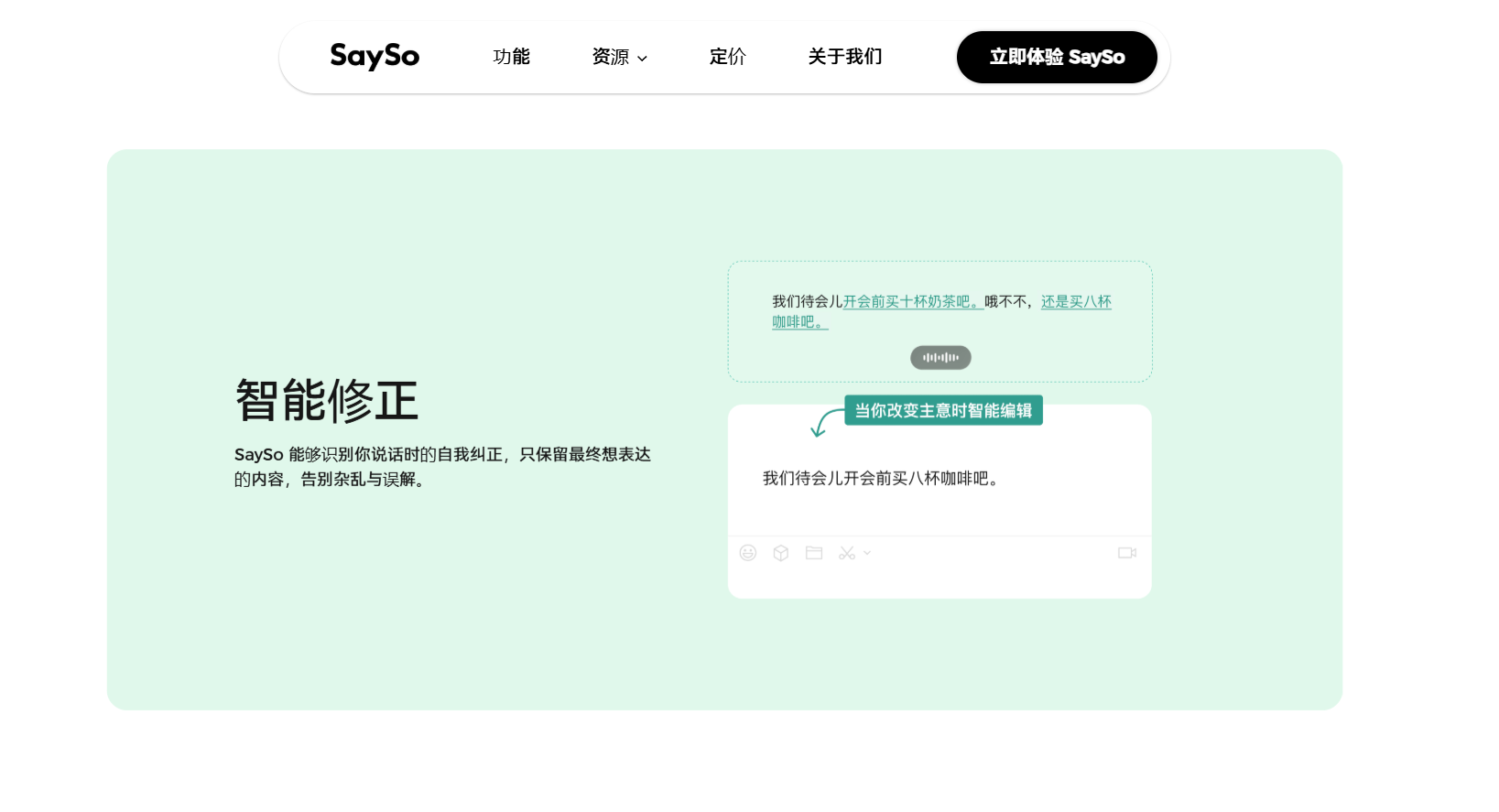Click the 当你改变主意时智能编辑 label

[x=943, y=411]
